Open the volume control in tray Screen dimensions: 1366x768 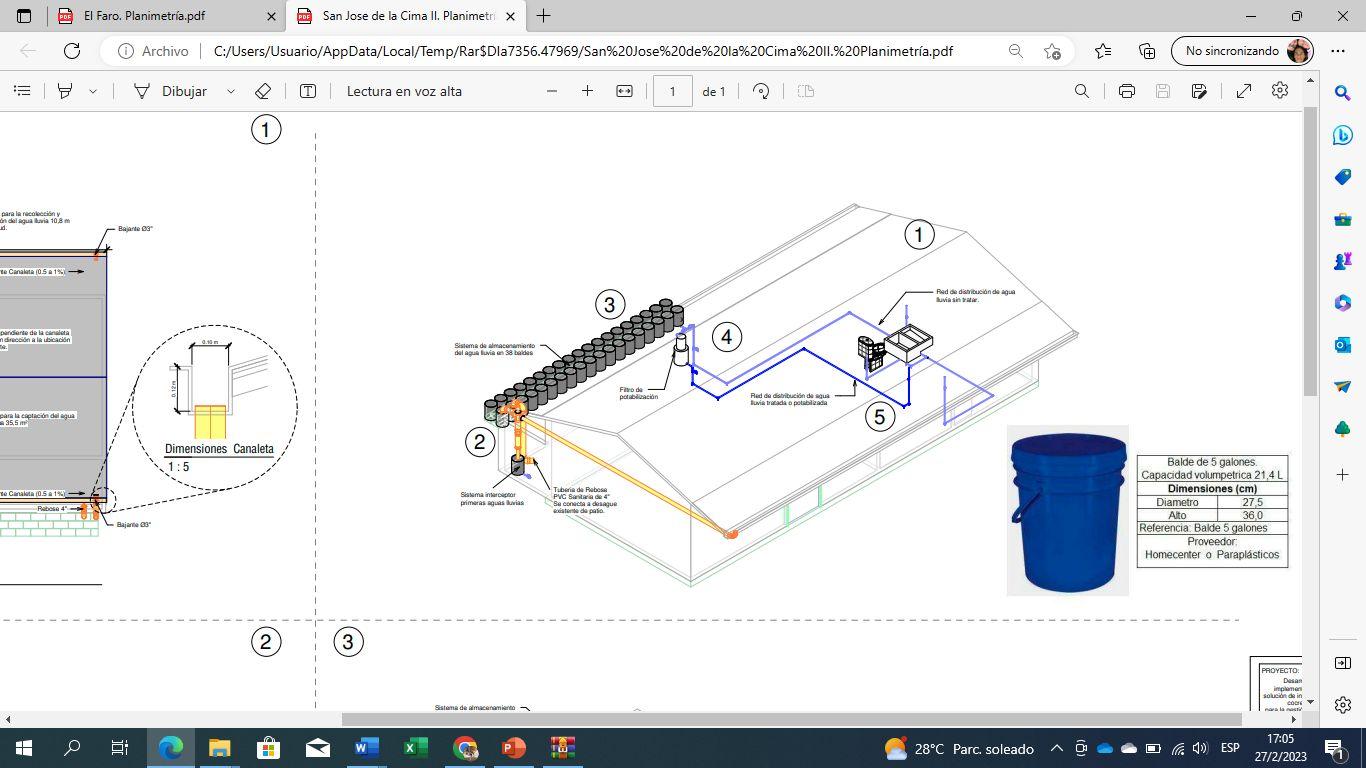tap(1200, 748)
